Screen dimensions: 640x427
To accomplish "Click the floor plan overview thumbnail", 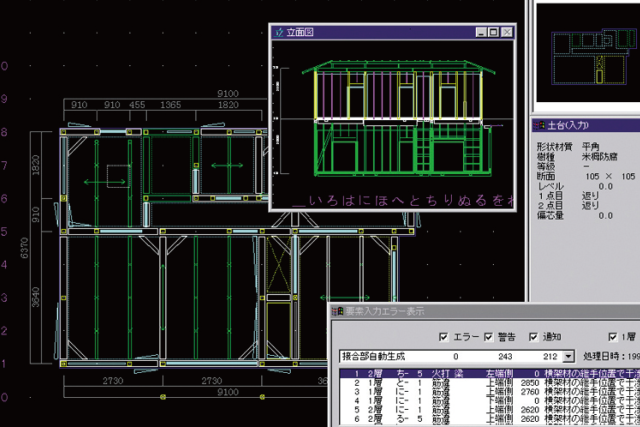I will coord(585,55).
